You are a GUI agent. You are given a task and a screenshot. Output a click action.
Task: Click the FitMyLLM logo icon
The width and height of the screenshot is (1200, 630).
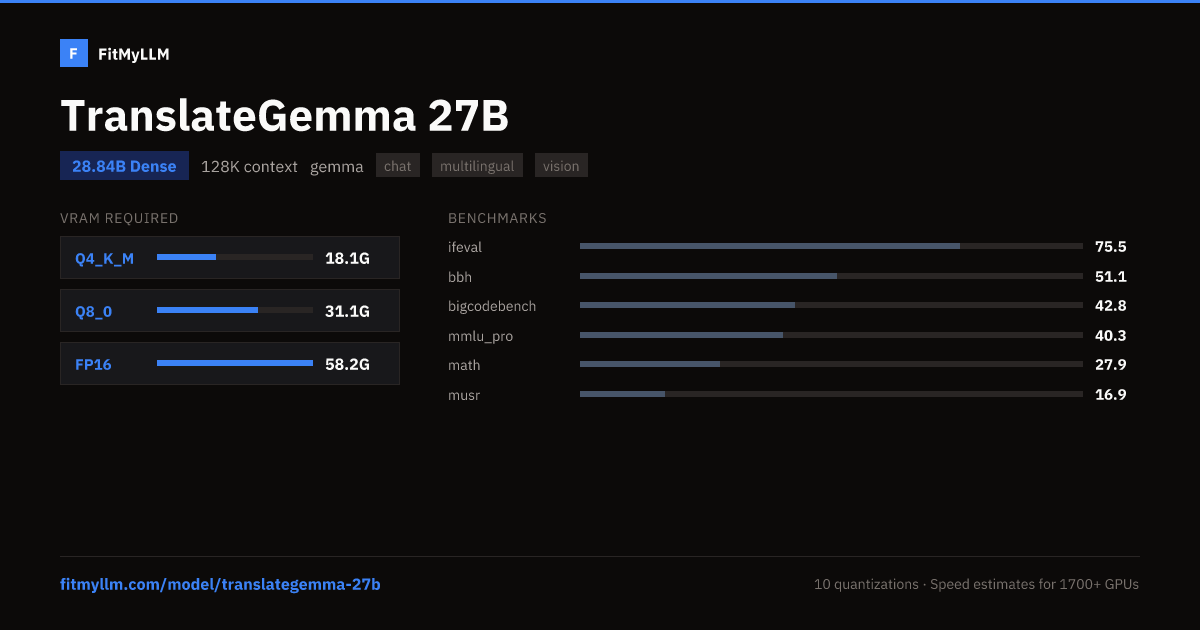pos(74,53)
